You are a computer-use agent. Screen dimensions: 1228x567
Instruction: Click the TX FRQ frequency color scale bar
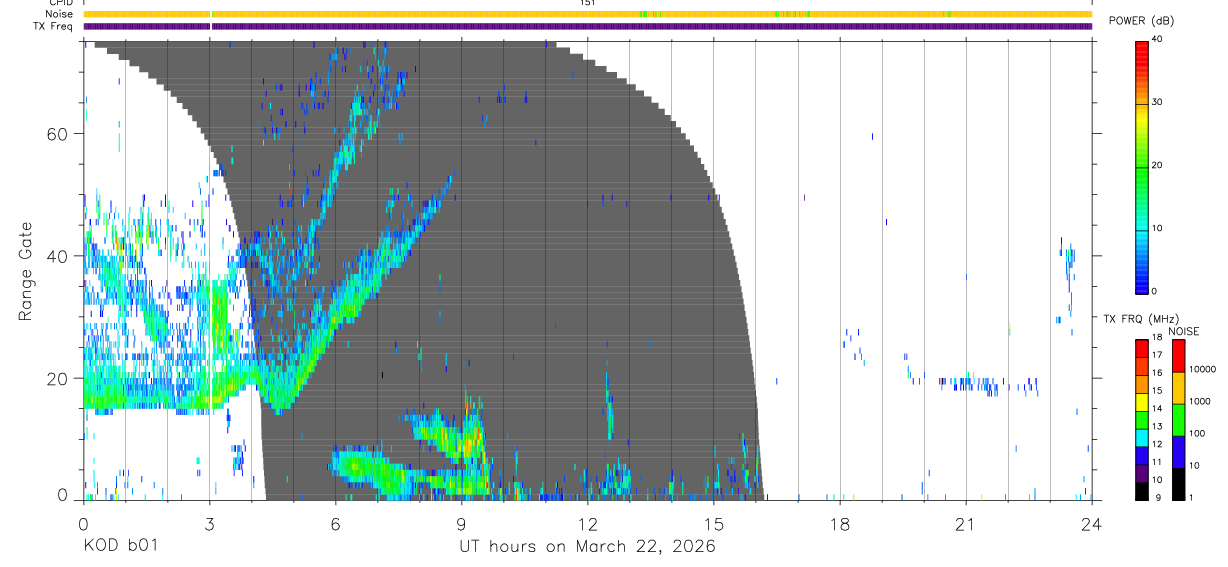tap(1142, 420)
